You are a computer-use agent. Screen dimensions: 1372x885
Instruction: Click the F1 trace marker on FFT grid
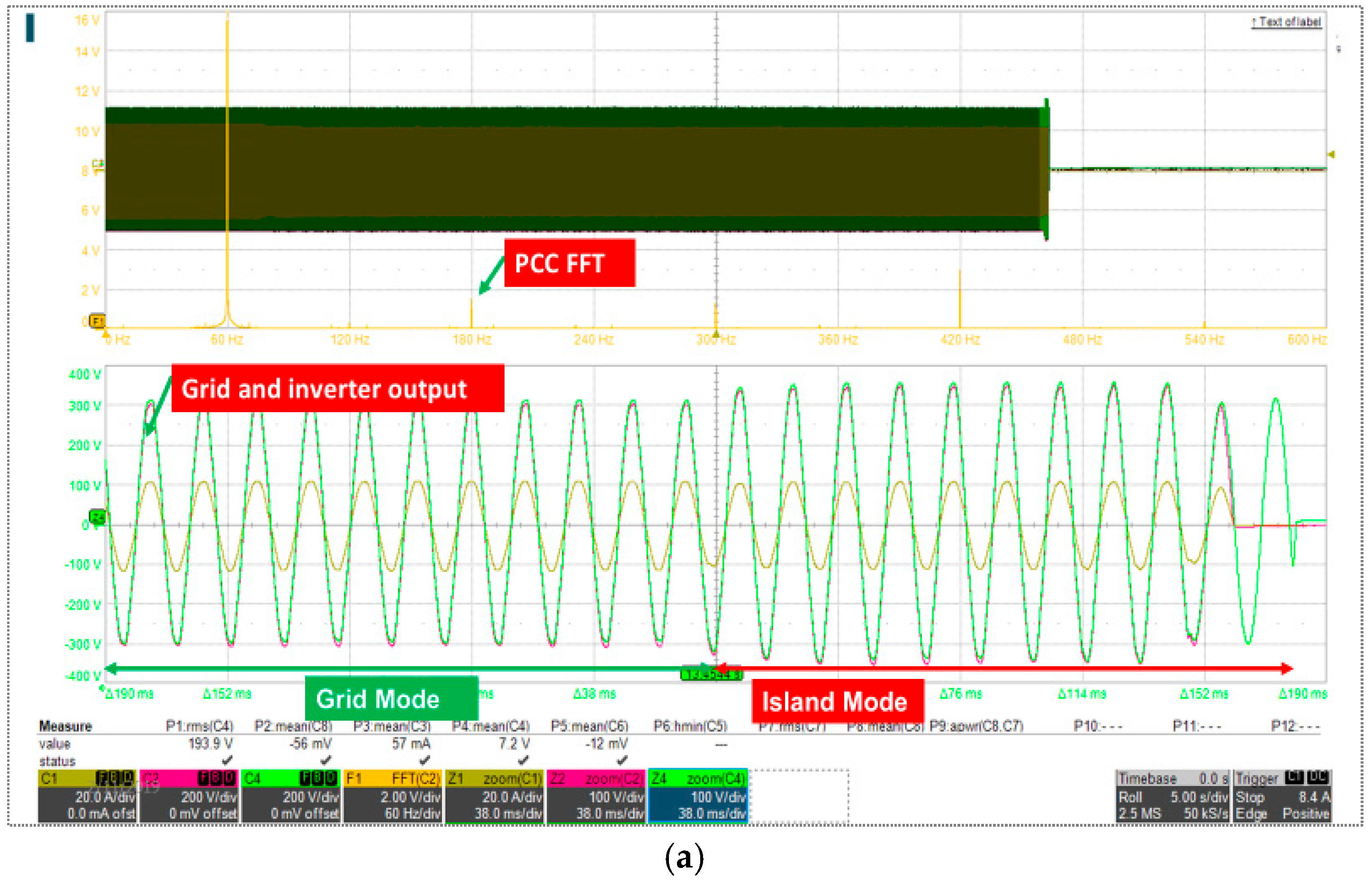tap(97, 321)
